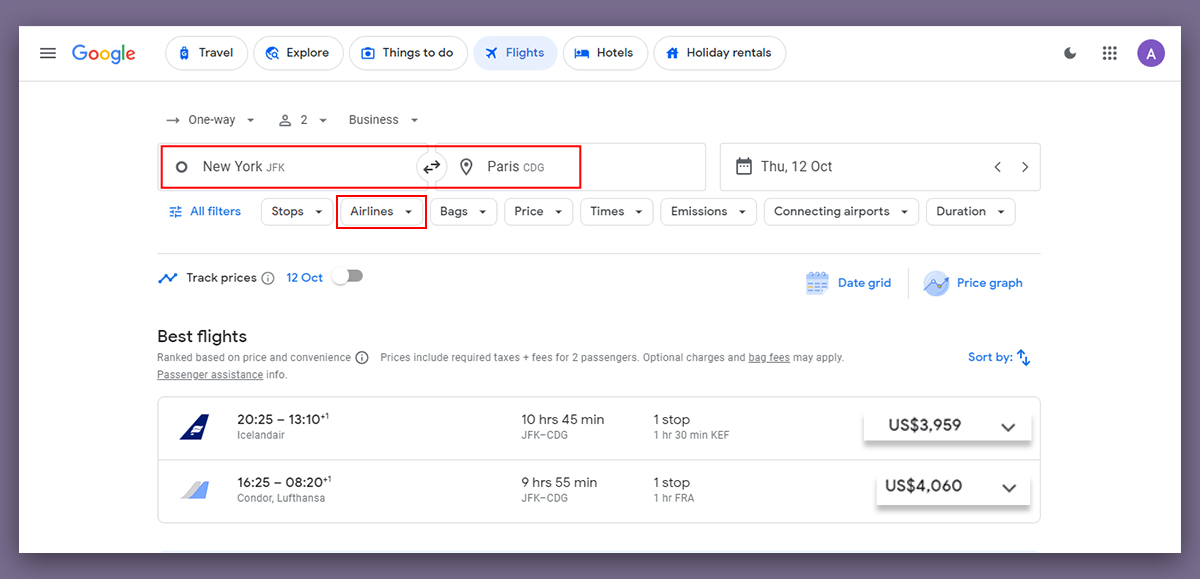The image size is (1200, 579).
Task: Open the Duration filter dropdown
Action: click(971, 212)
